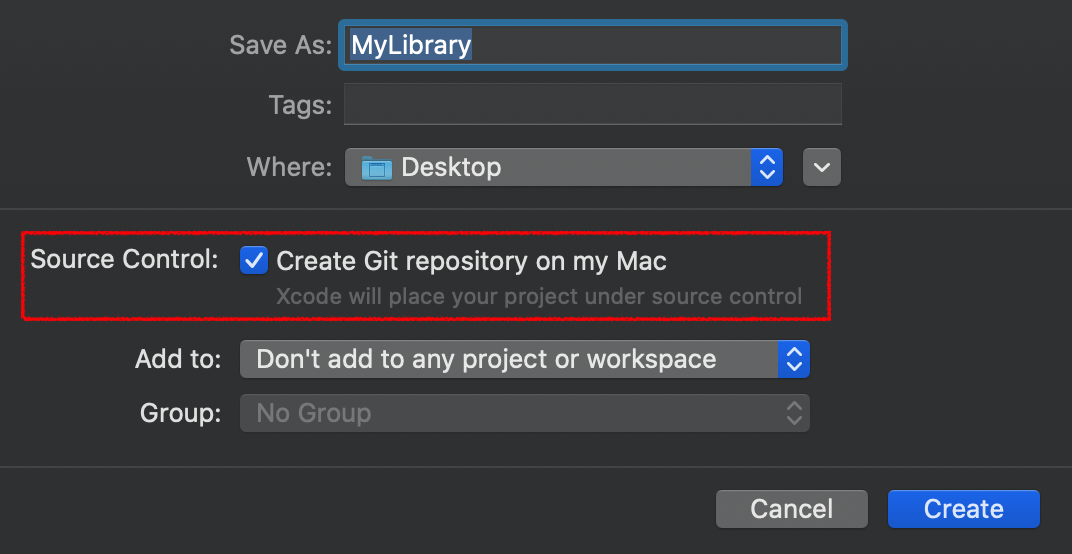
Task: Click the 'Create Git repository on my Mac' label
Action: pos(471,261)
